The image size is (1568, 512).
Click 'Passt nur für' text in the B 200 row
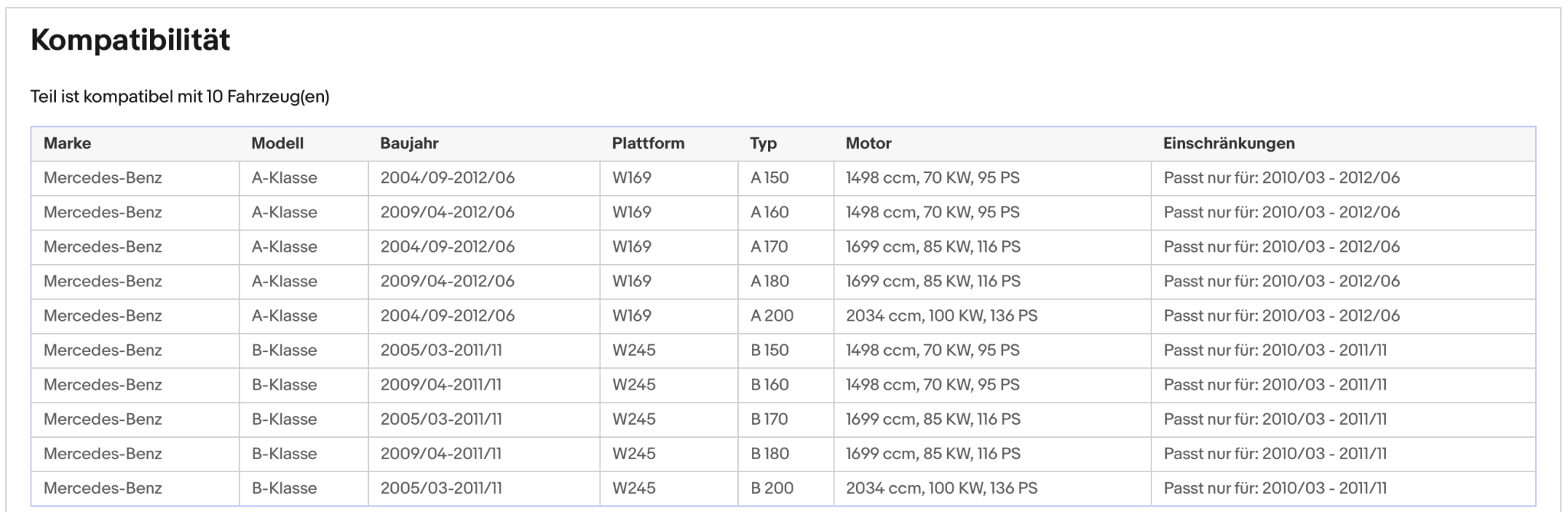click(1210, 488)
